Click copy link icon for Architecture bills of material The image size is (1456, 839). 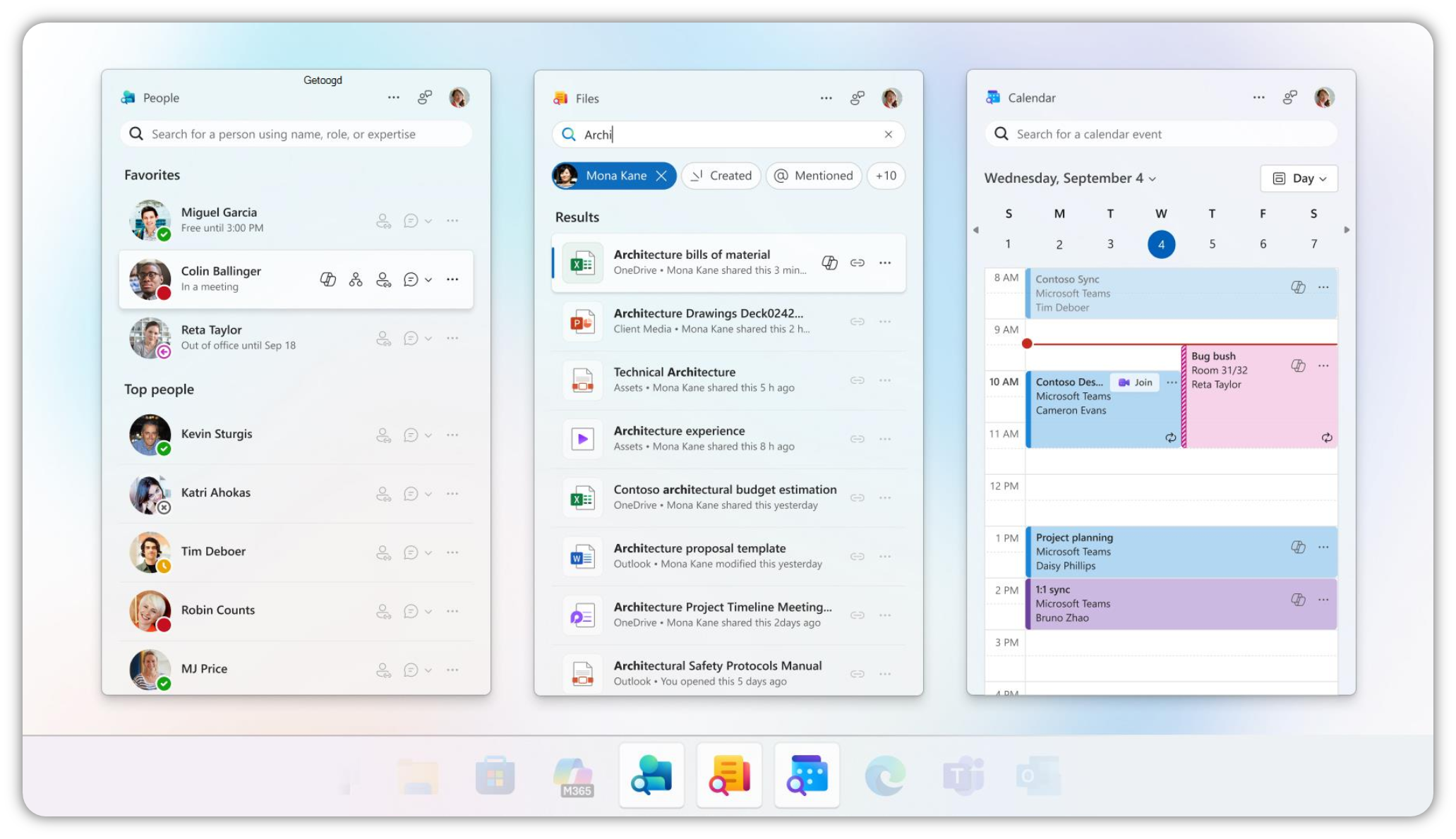click(x=857, y=262)
